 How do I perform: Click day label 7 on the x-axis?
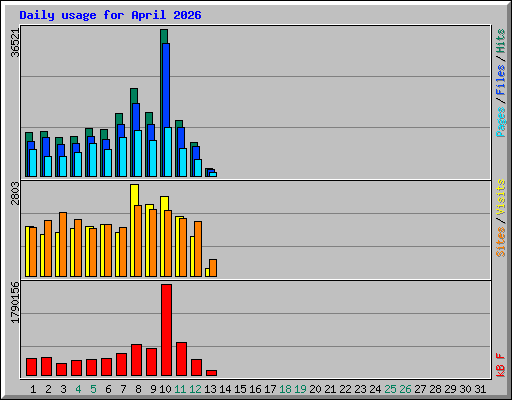[x=123, y=389]
